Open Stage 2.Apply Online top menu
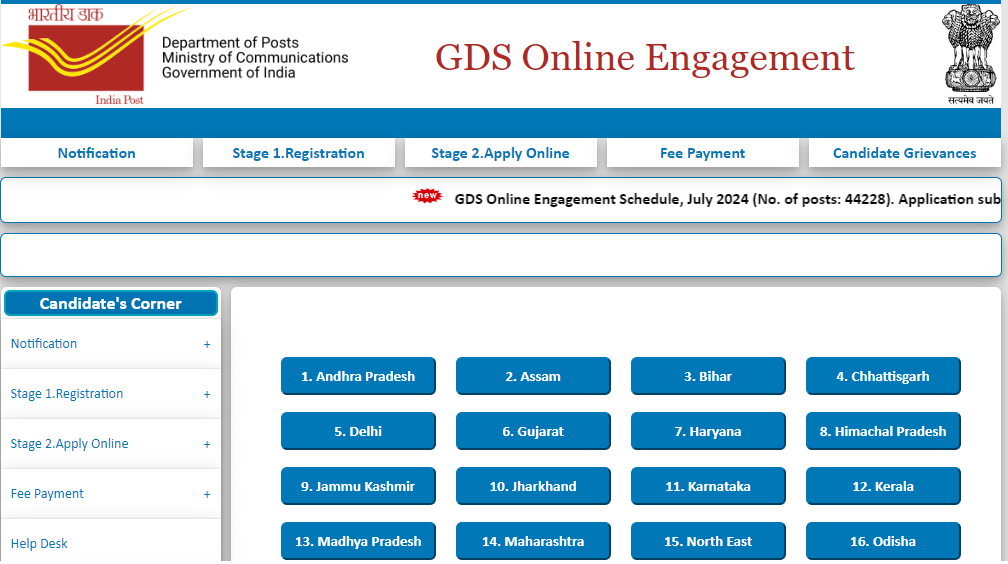This screenshot has width=1008, height=564. [500, 153]
